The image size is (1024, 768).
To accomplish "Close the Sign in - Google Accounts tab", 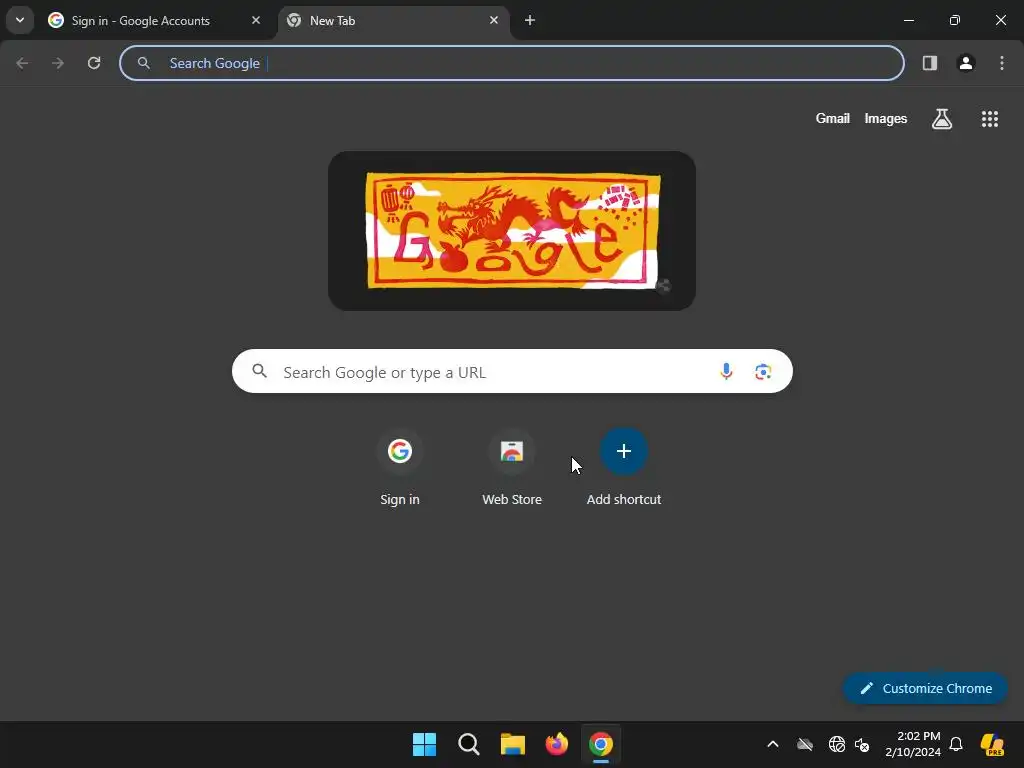I will pyautogui.click(x=256, y=20).
